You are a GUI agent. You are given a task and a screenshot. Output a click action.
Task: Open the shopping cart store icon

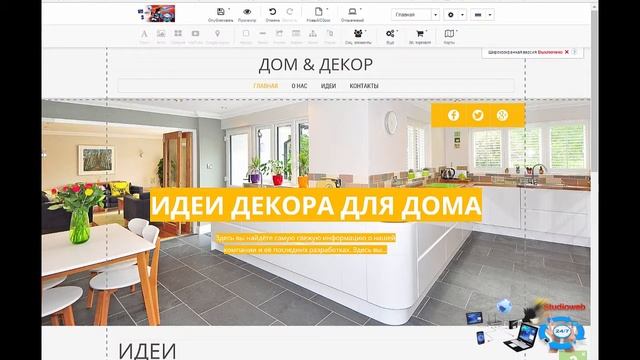pyautogui.click(x=420, y=33)
